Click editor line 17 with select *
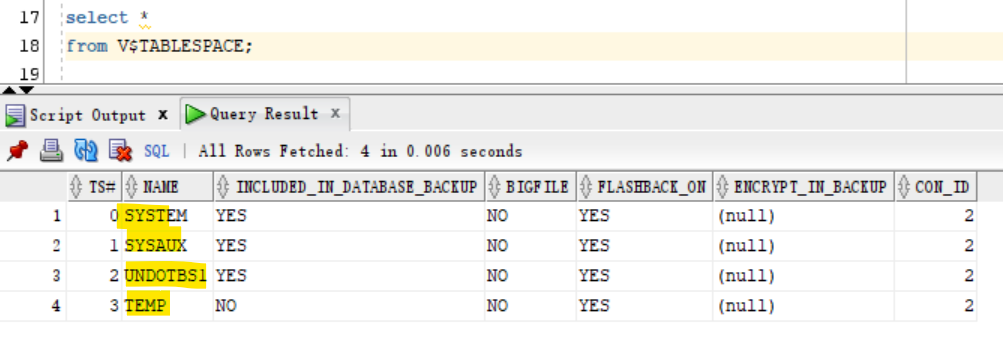1003x361 pixels. pos(108,17)
